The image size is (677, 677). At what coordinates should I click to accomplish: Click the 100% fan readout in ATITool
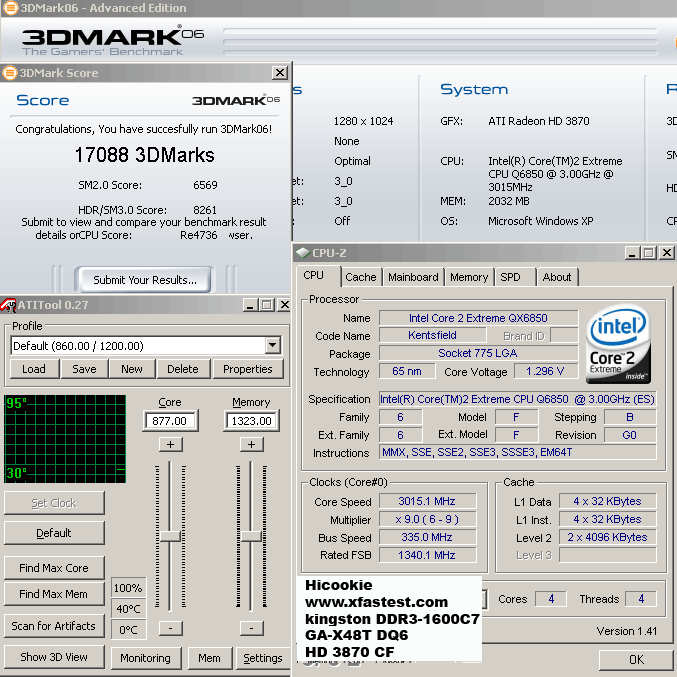click(x=128, y=588)
